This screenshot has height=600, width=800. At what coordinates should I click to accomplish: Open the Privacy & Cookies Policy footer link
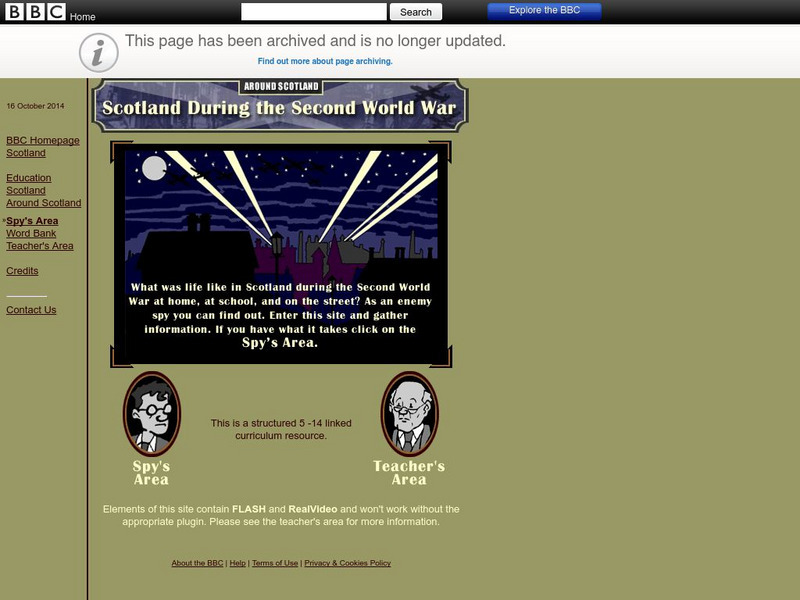[348, 562]
